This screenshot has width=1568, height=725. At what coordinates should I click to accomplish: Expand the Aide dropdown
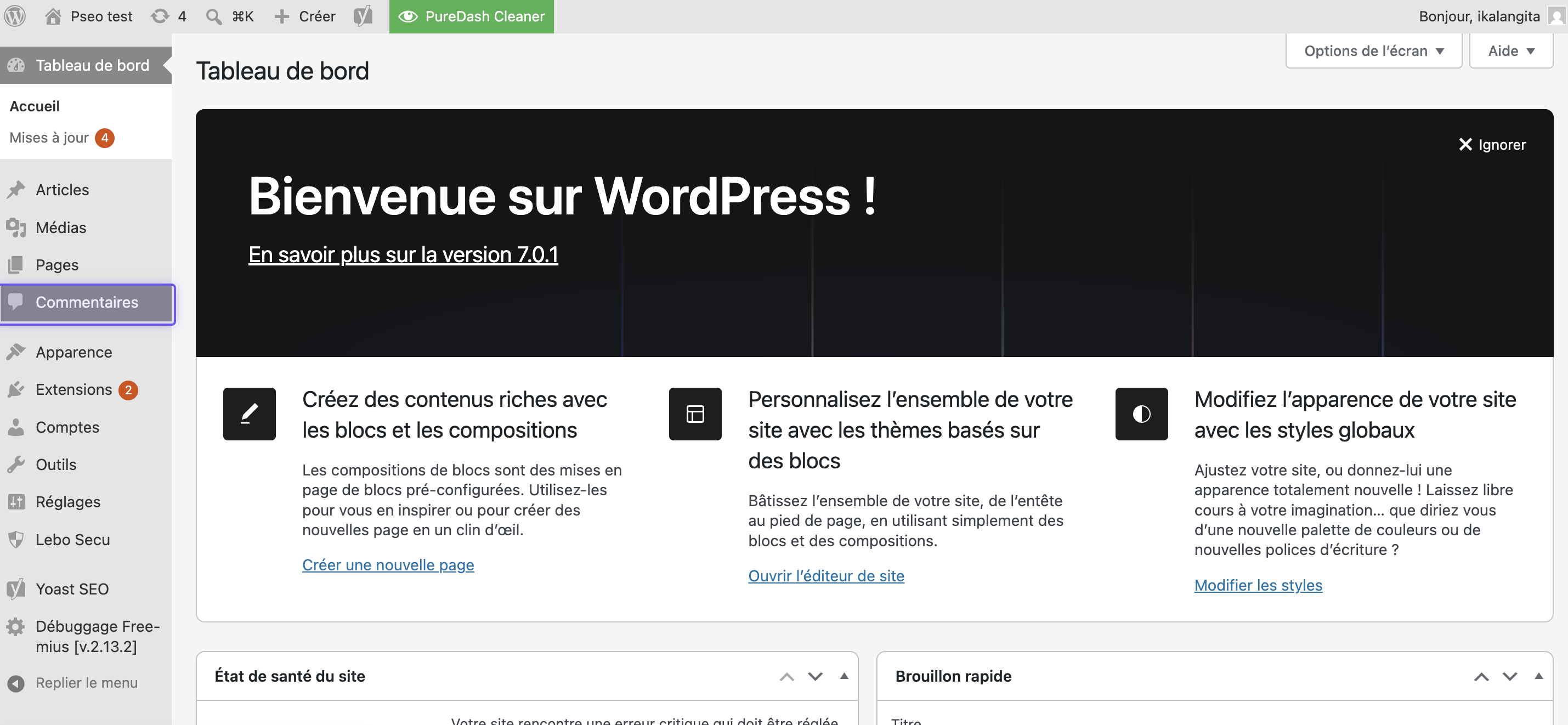[1511, 50]
